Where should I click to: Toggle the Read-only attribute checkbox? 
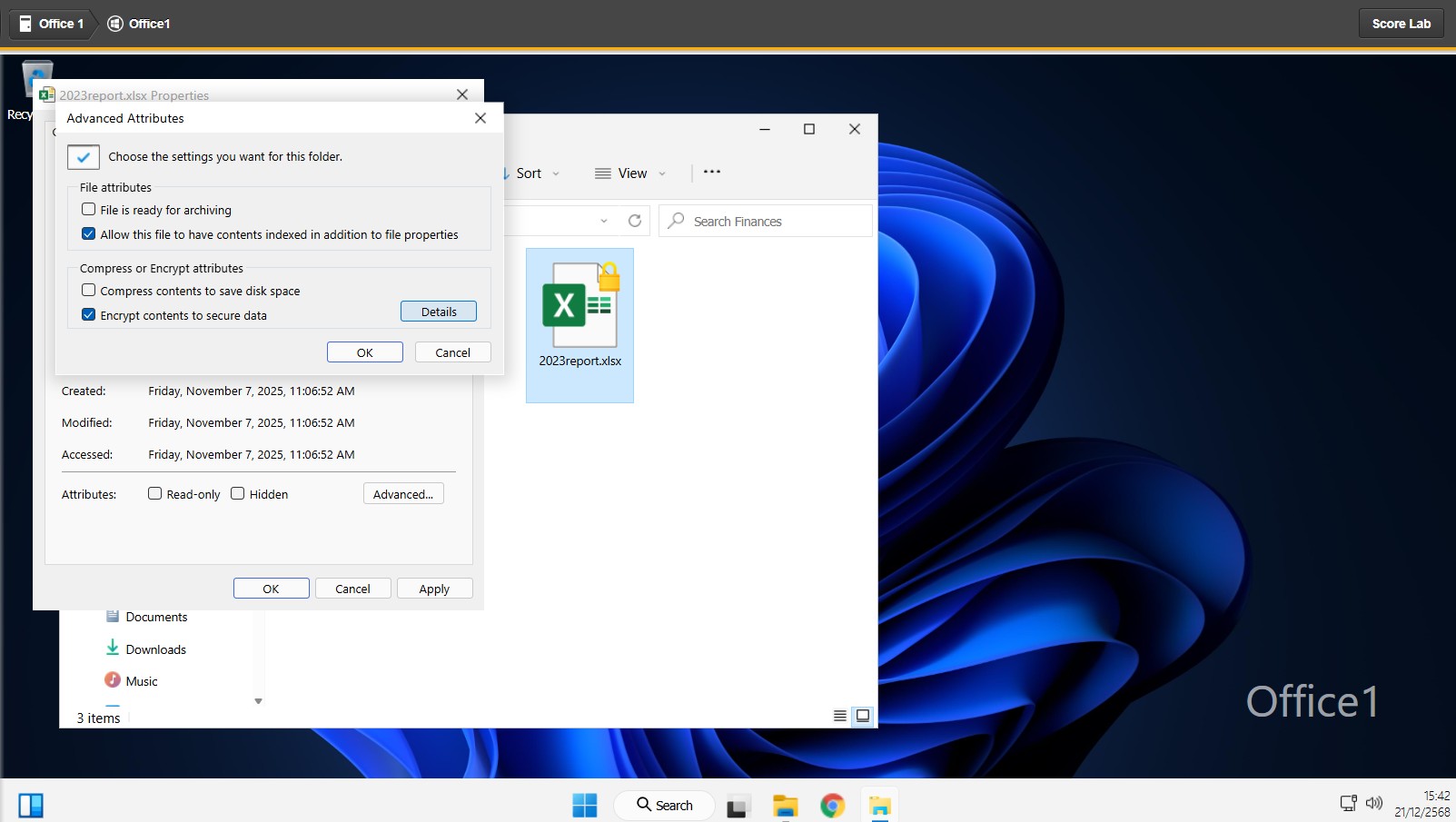click(x=155, y=494)
